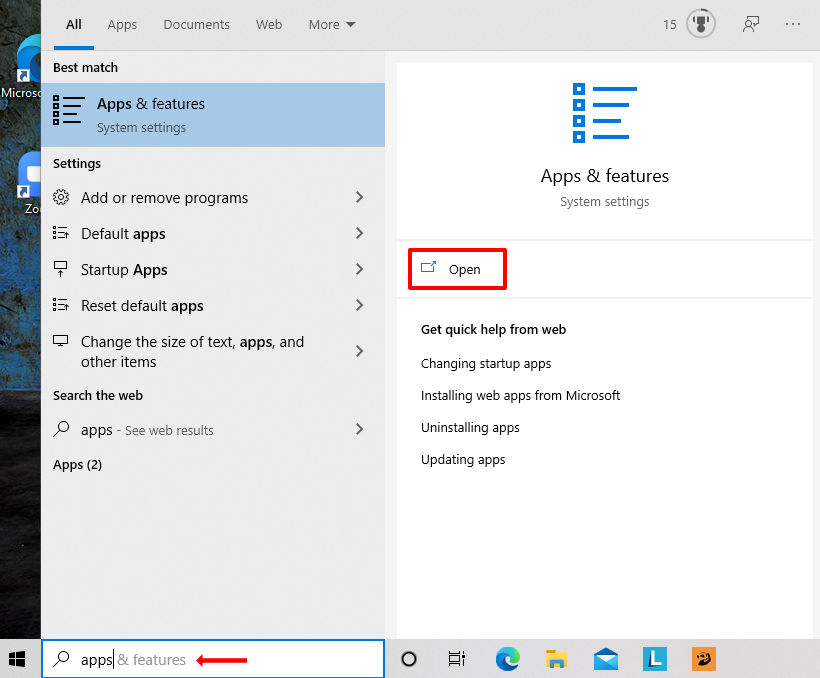
Task: Switch to the Web search tab
Action: click(x=269, y=24)
